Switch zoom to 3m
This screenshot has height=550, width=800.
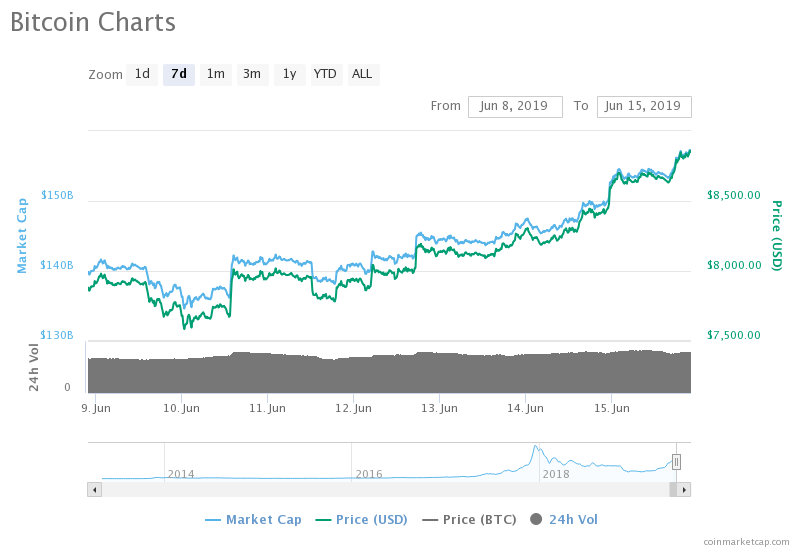coord(253,74)
